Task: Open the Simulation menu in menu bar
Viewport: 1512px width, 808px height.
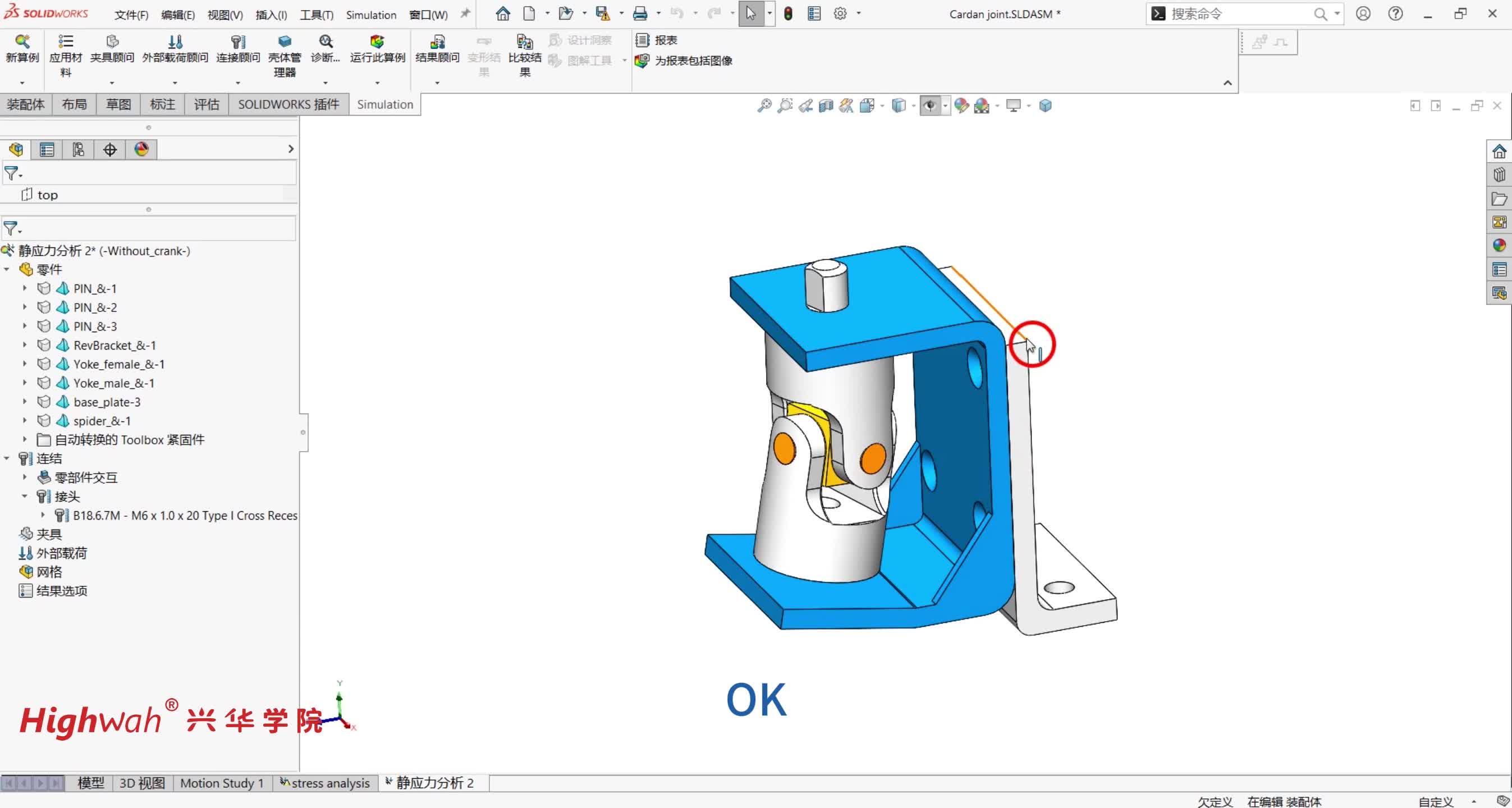Action: point(370,15)
